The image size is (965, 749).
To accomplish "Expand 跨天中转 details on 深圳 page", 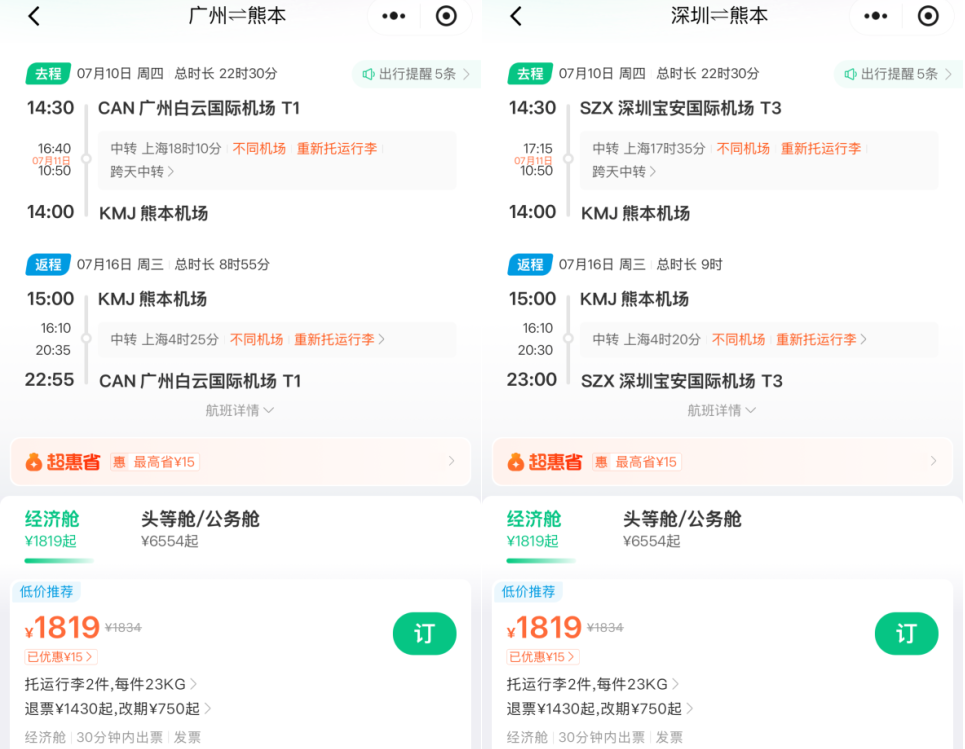I will (x=624, y=172).
